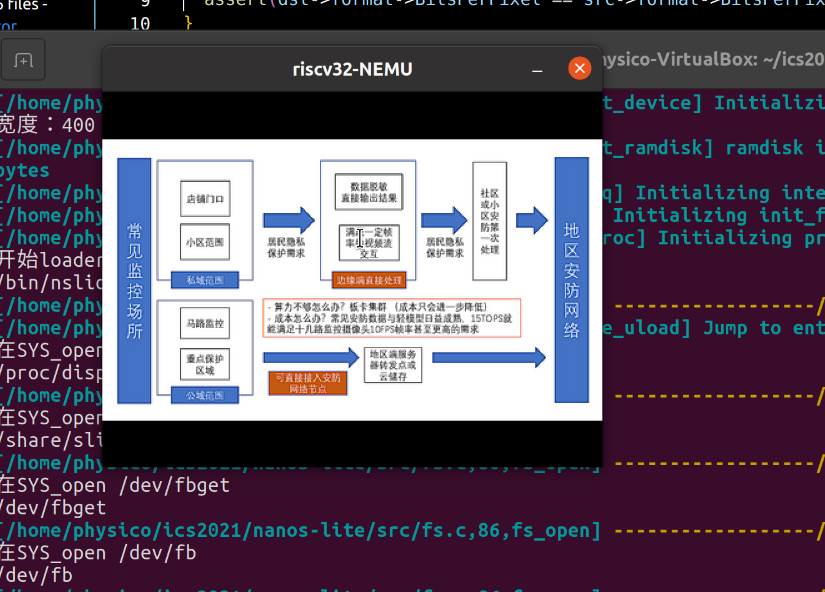Click the '店铺门口' box in the slide
This screenshot has width=825, height=592.
[x=205, y=199]
